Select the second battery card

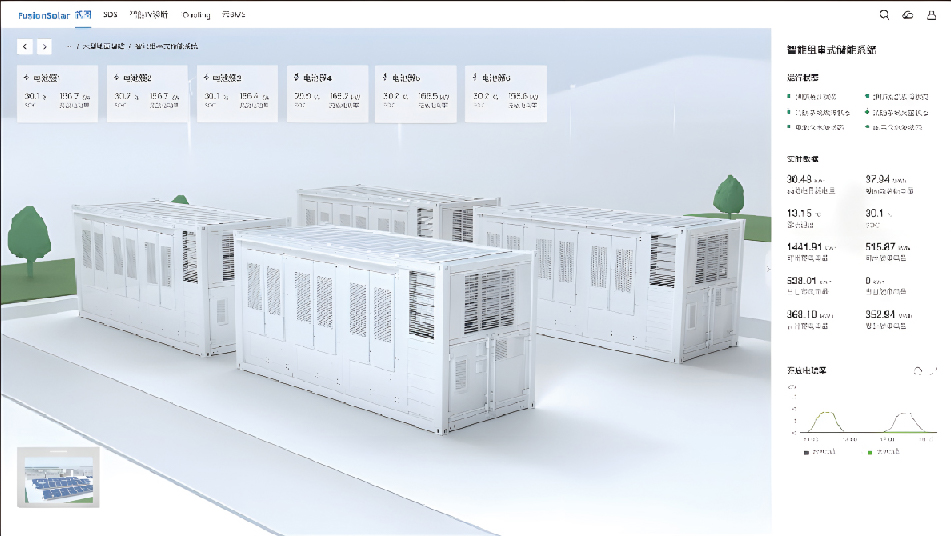[147, 93]
